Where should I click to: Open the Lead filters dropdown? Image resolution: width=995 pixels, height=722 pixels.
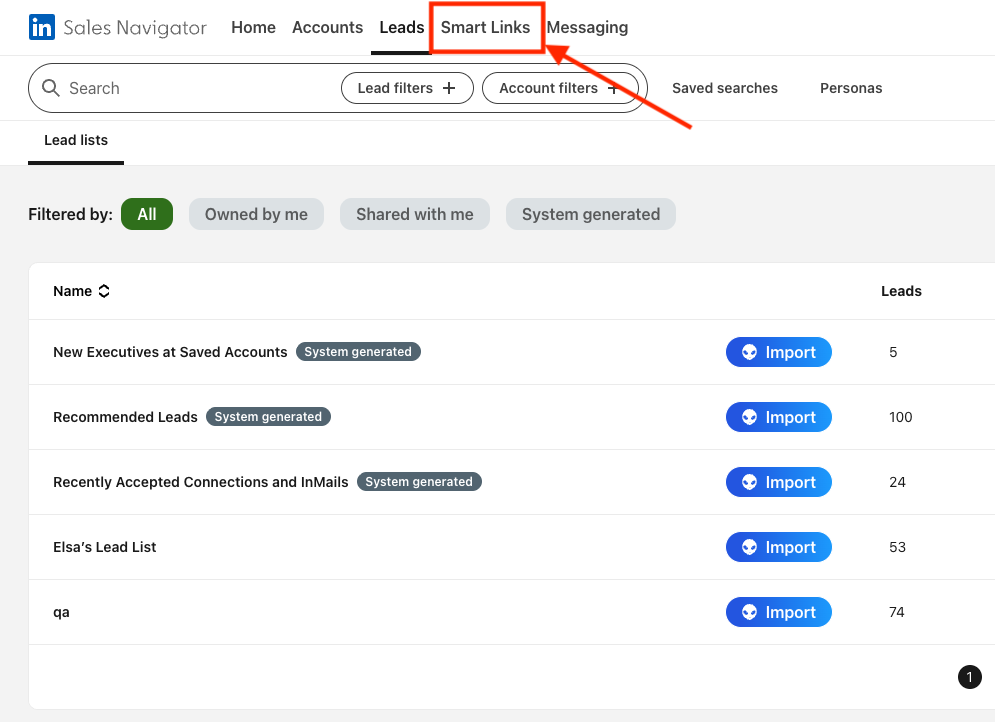tap(407, 88)
